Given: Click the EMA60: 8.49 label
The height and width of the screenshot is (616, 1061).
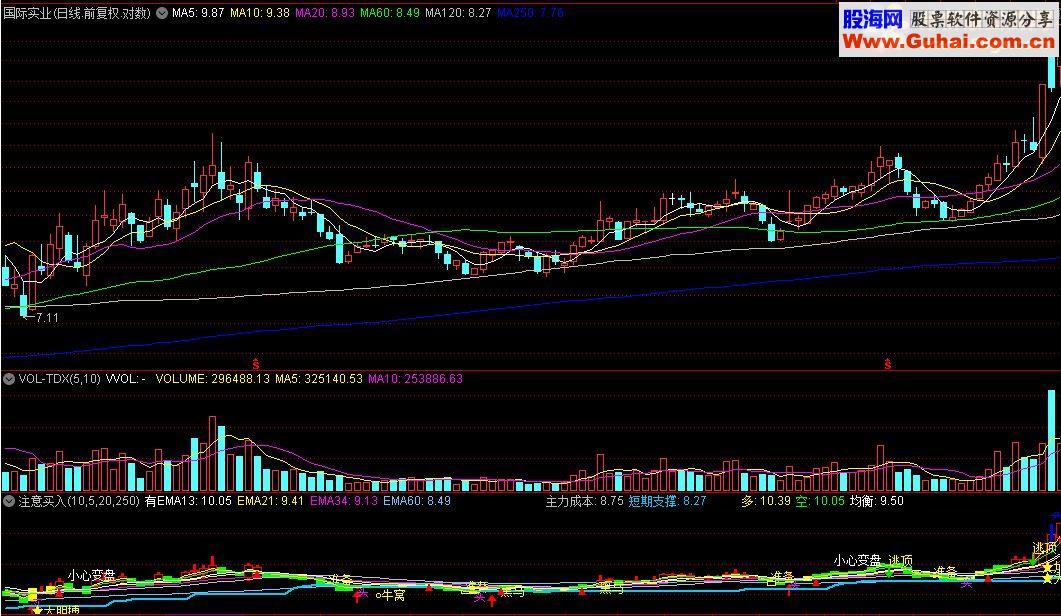Looking at the screenshot, I should tap(417, 501).
